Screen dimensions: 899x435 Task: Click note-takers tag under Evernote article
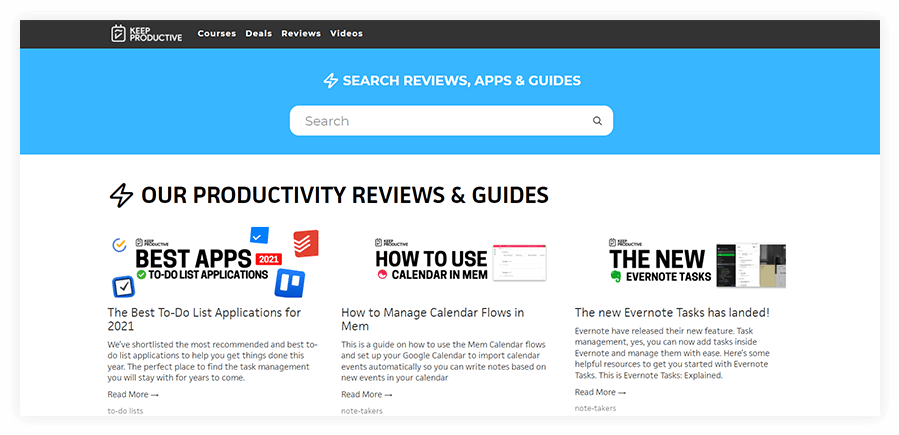pos(596,409)
